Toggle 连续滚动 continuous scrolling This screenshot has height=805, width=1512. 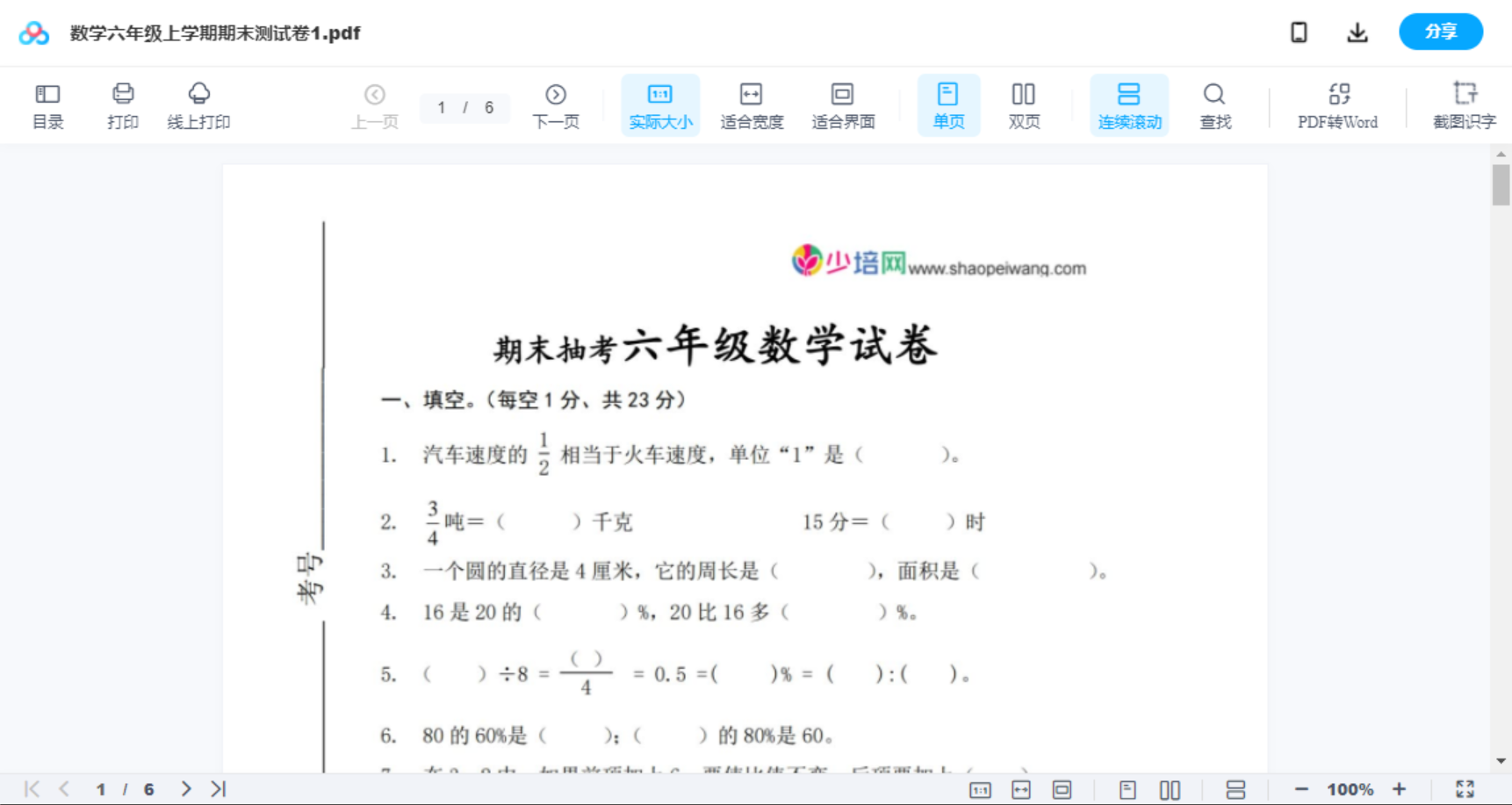click(x=1129, y=105)
